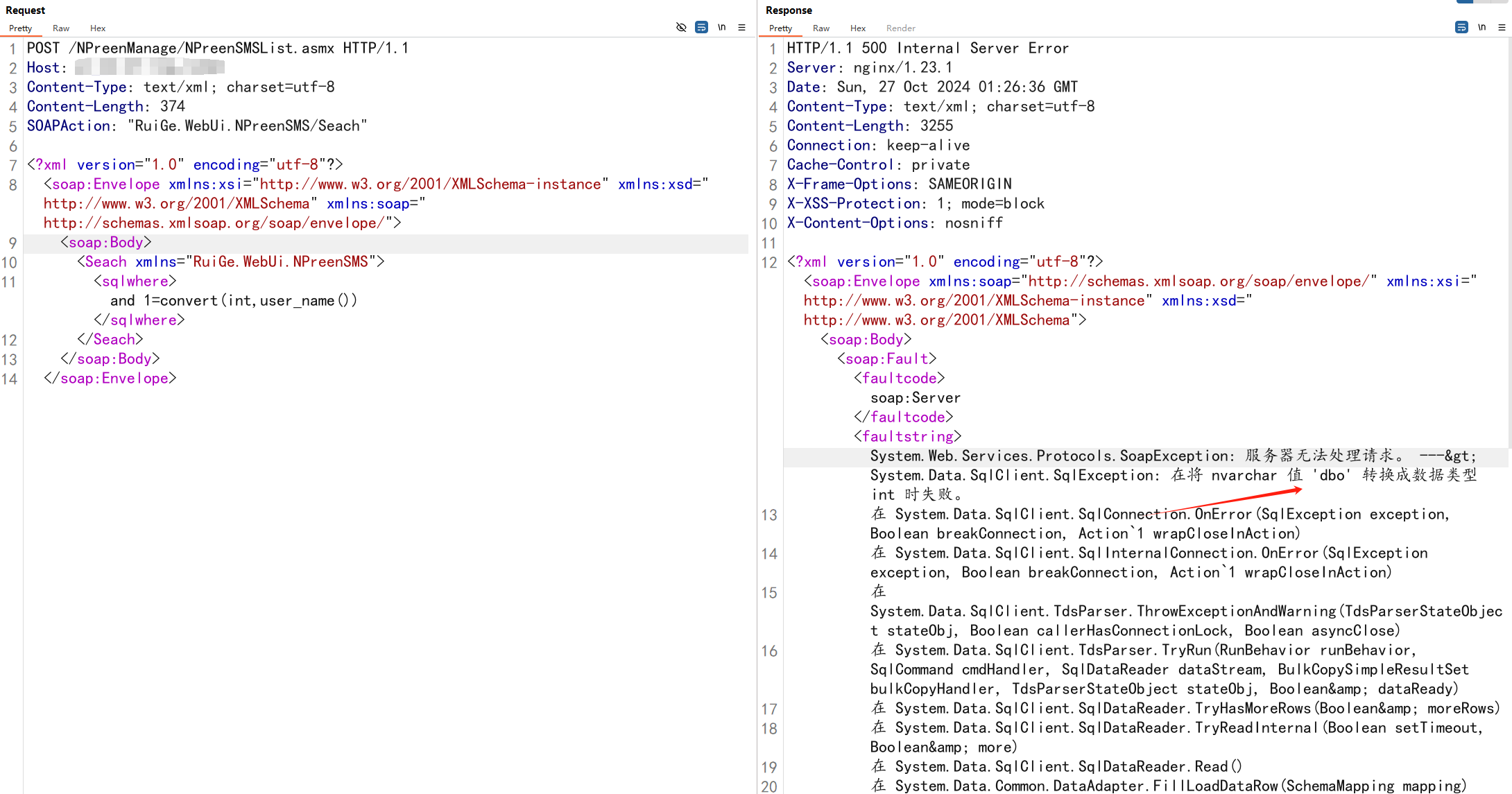Click the sqlwhere payload line
The width and height of the screenshot is (1512, 794).
234,301
